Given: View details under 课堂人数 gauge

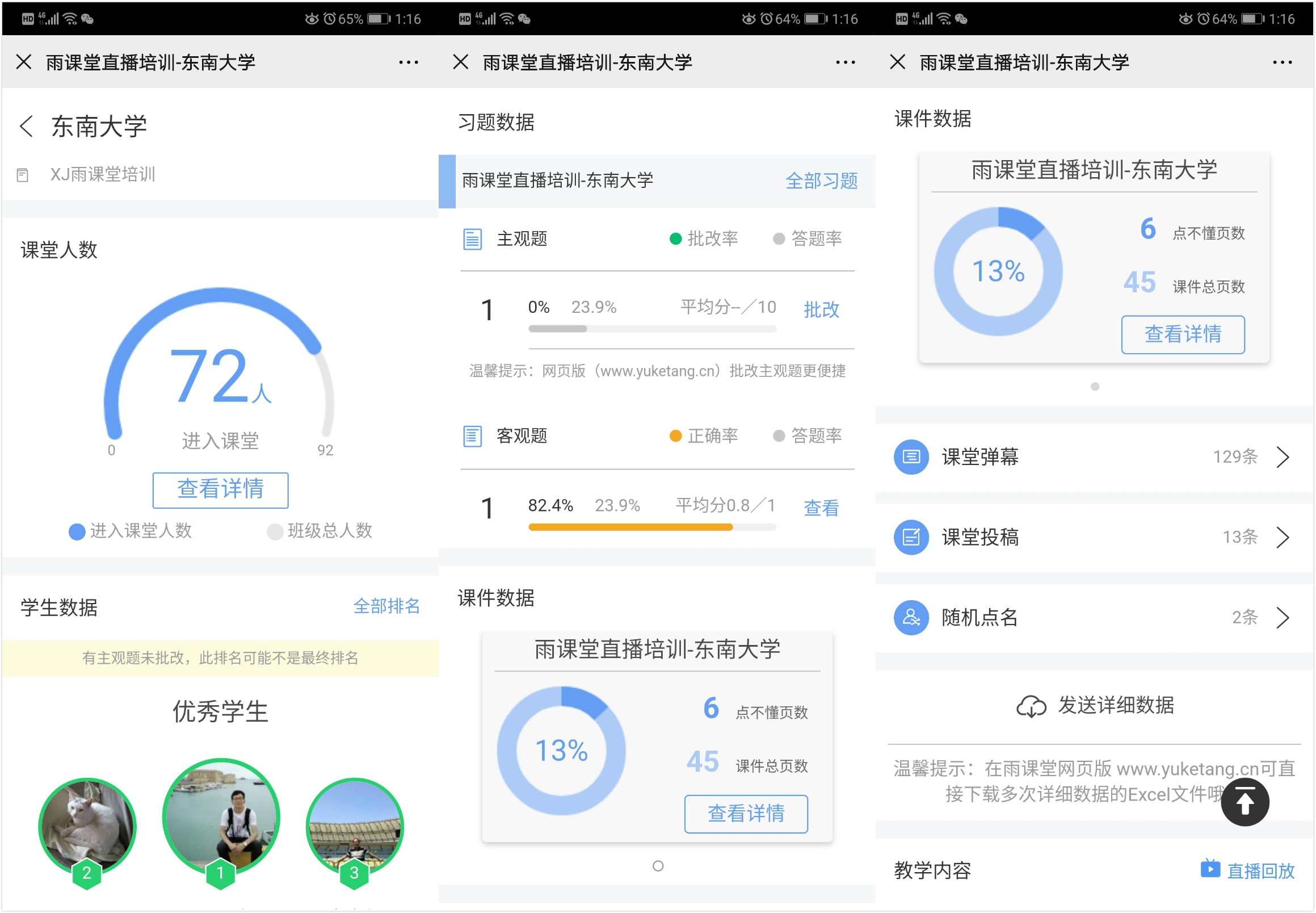Looking at the screenshot, I should tap(220, 489).
